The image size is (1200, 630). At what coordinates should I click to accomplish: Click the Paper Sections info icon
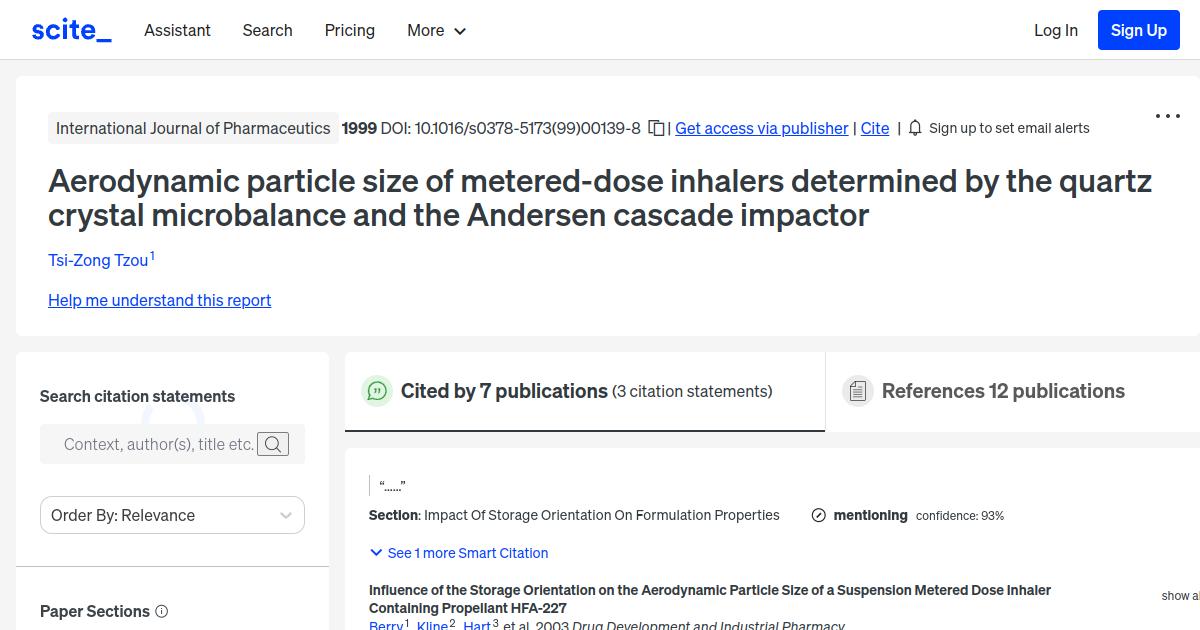click(x=162, y=611)
